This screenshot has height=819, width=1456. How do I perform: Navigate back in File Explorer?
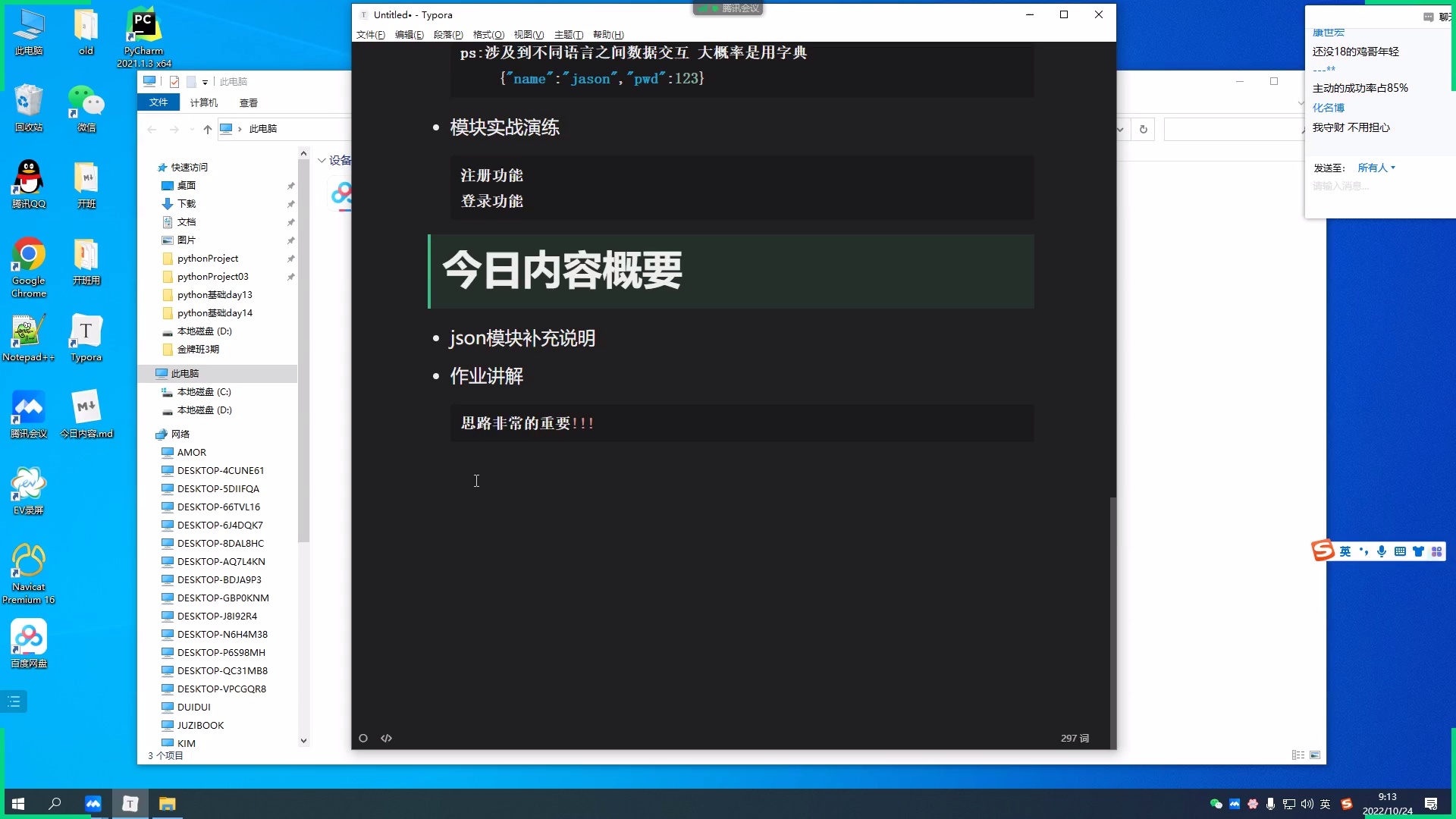152,129
